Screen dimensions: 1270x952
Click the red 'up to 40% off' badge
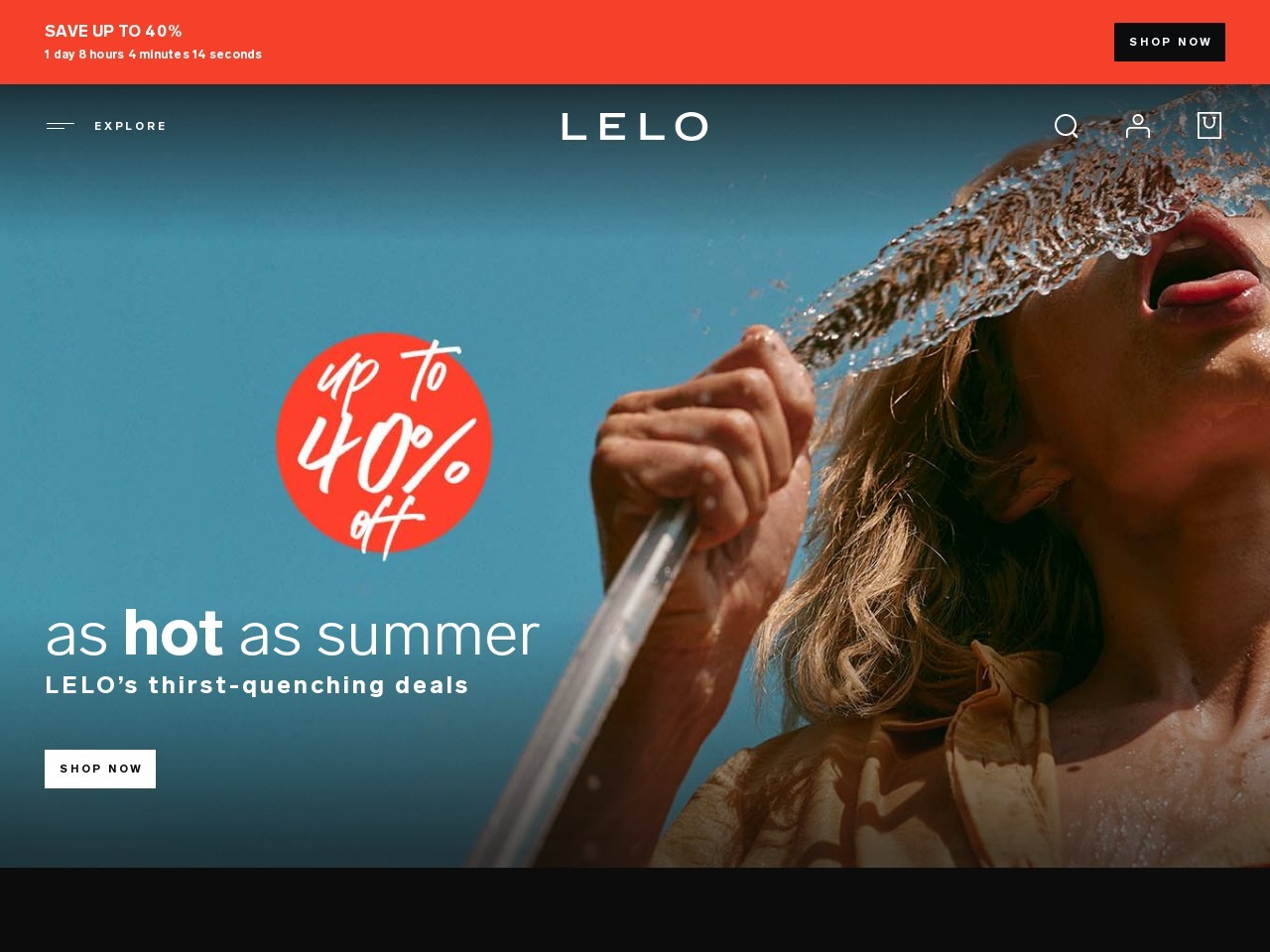[384, 444]
